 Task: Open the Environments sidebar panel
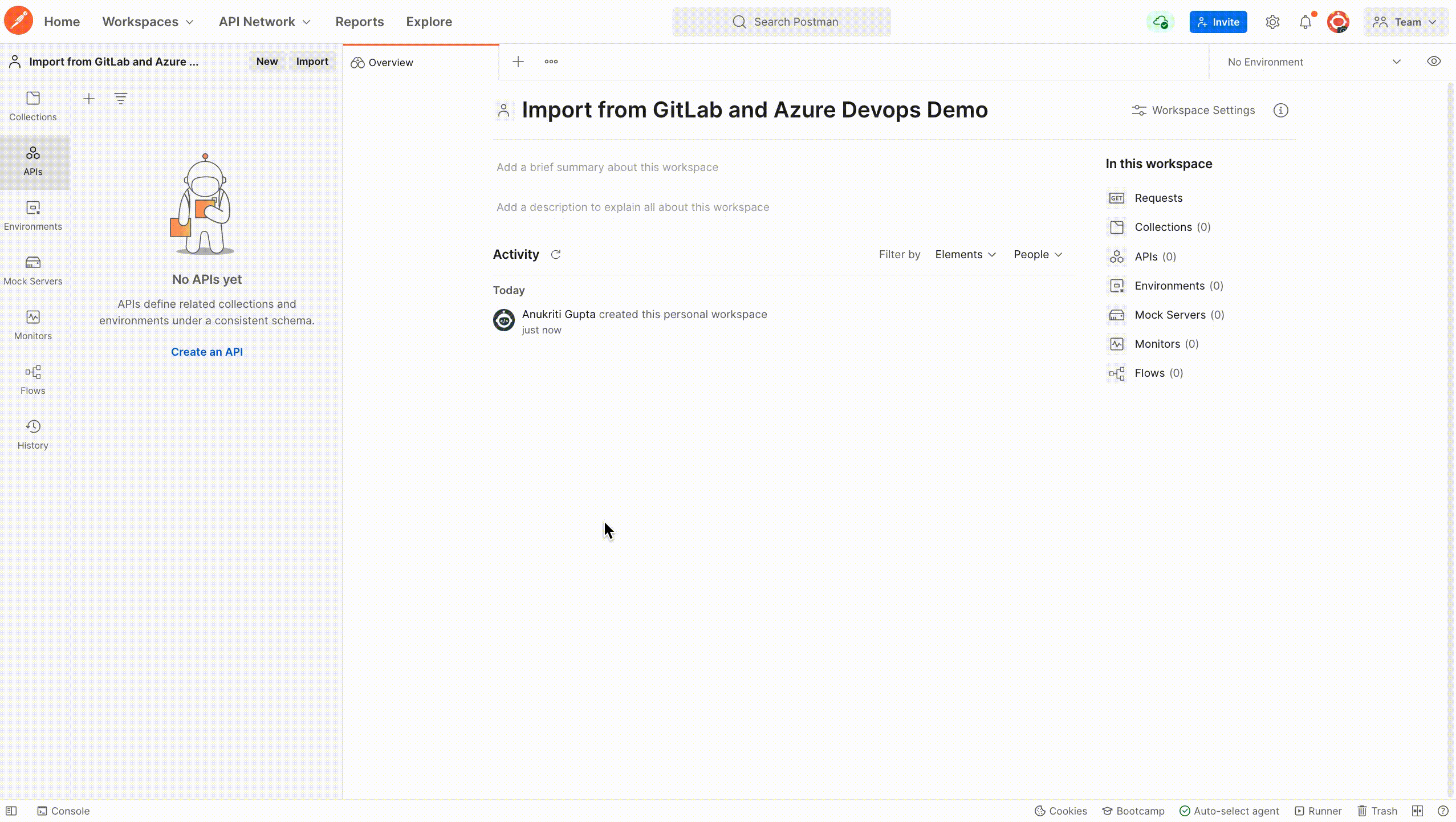pyautogui.click(x=32, y=215)
